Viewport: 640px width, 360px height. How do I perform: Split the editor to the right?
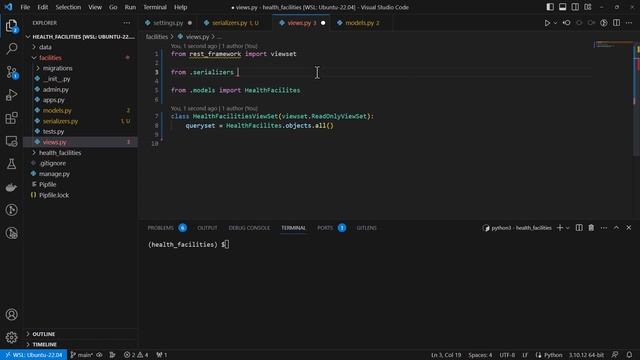(x=616, y=23)
